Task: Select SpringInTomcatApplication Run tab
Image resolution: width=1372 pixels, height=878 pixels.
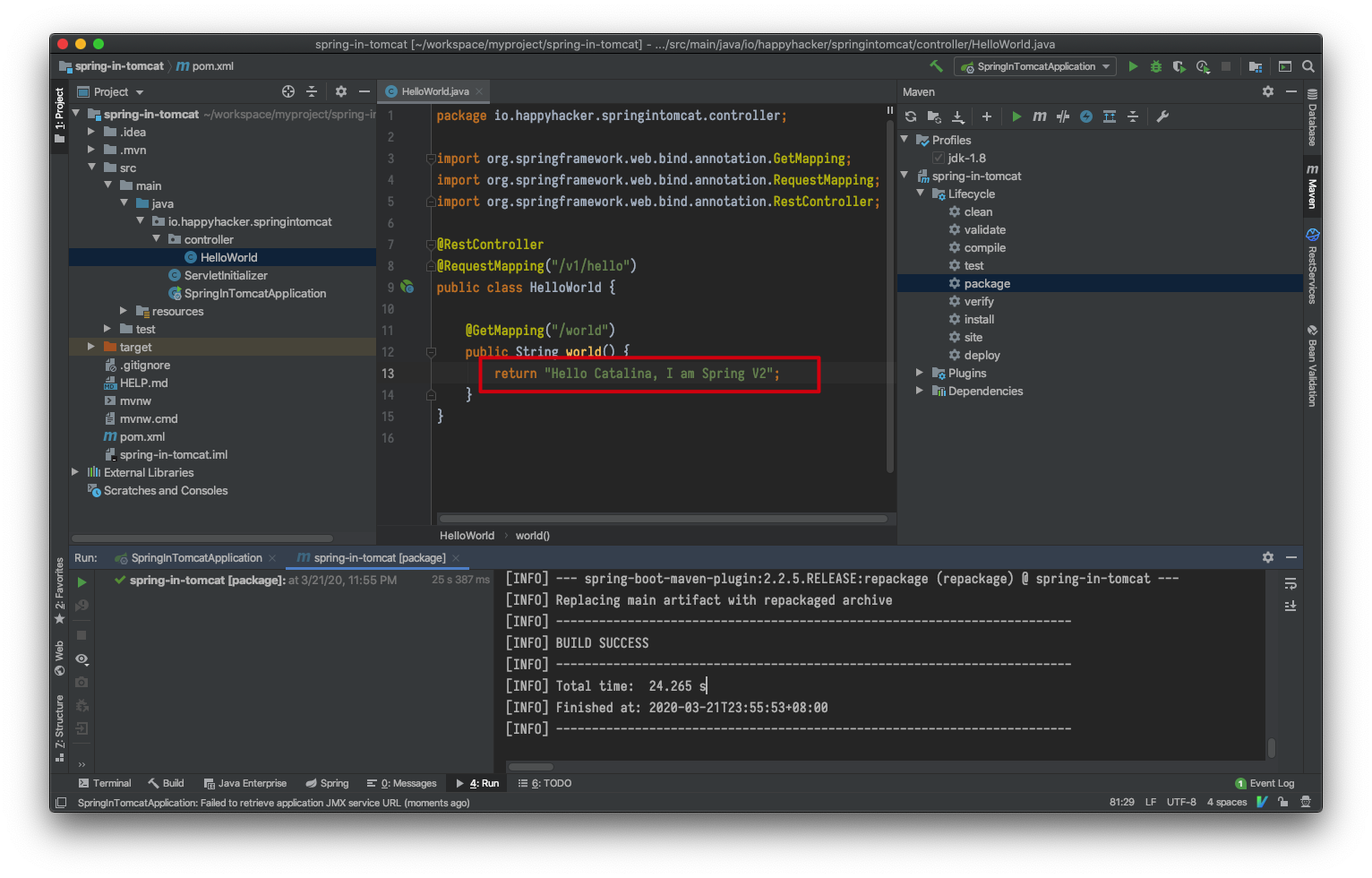Action: coord(195,557)
